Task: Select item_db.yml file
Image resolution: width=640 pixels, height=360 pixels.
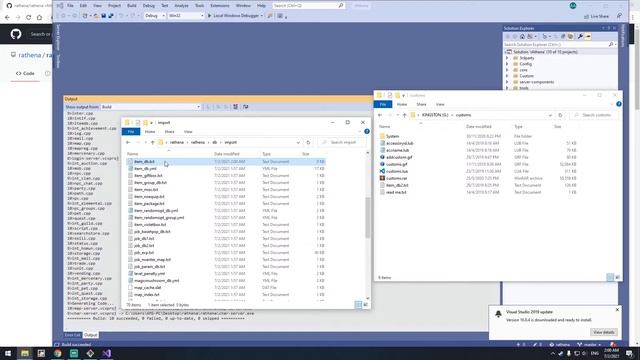Action: click(226, 169)
